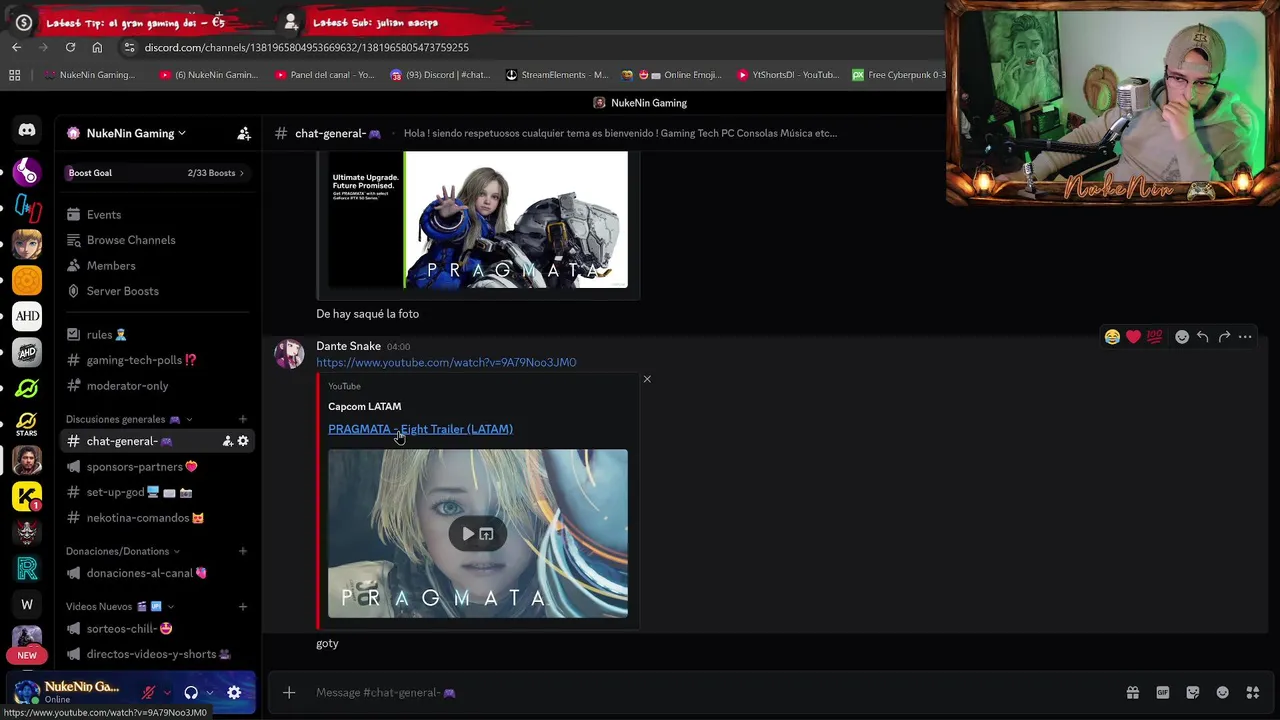Image resolution: width=1280 pixels, height=720 pixels.
Task: Open the emoji picker in message bar
Action: click(1222, 692)
